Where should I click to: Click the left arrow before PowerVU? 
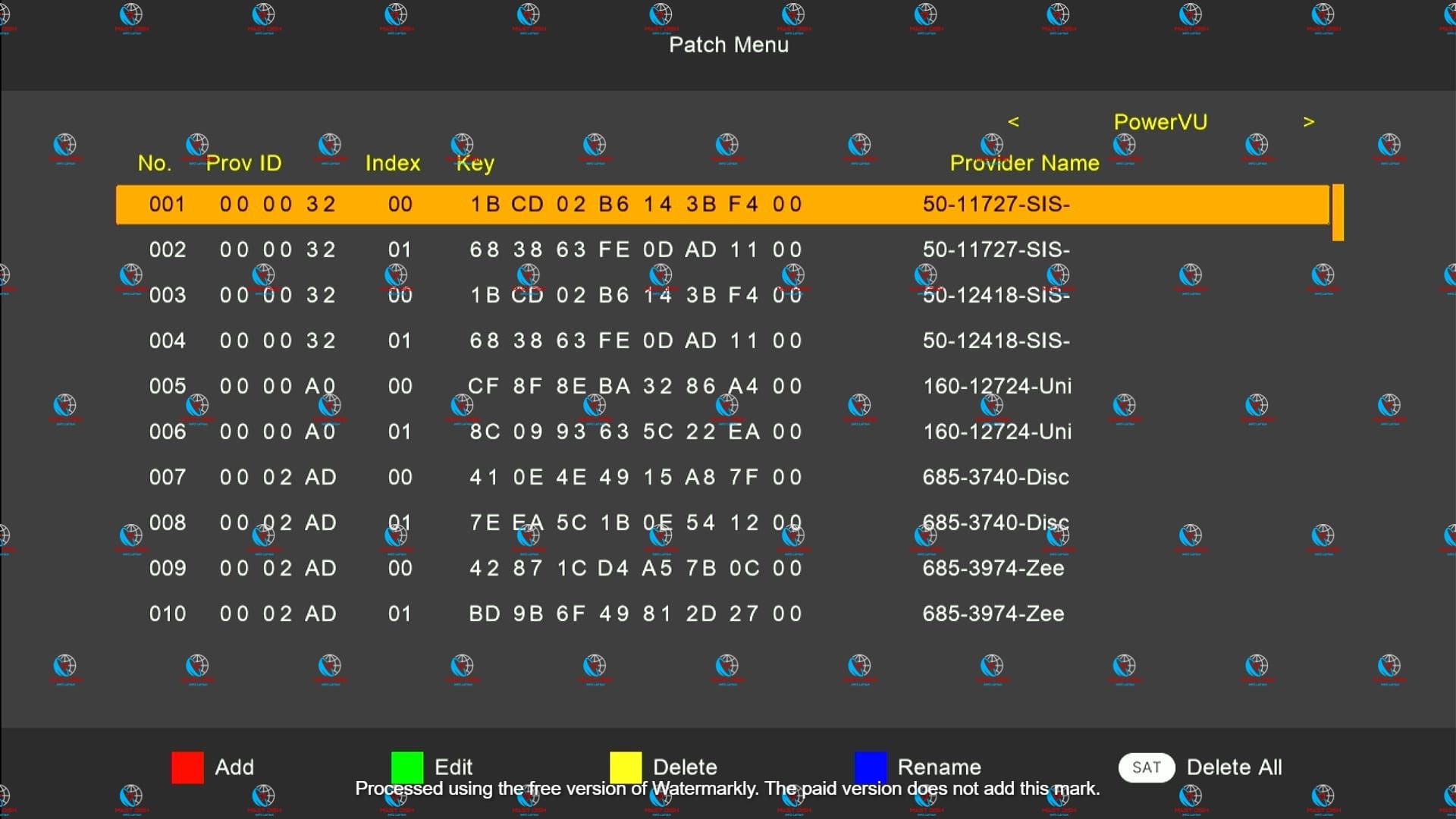tap(1013, 122)
